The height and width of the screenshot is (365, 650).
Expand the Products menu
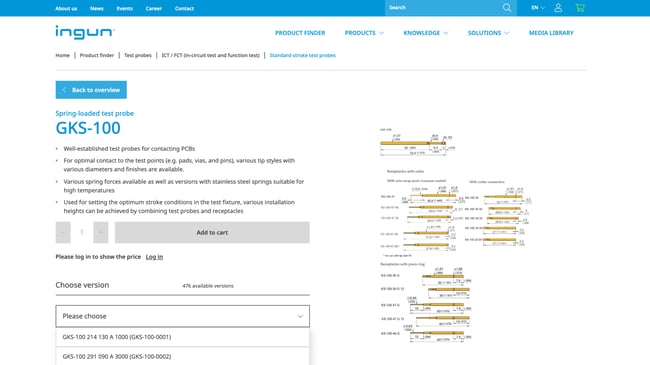click(364, 33)
